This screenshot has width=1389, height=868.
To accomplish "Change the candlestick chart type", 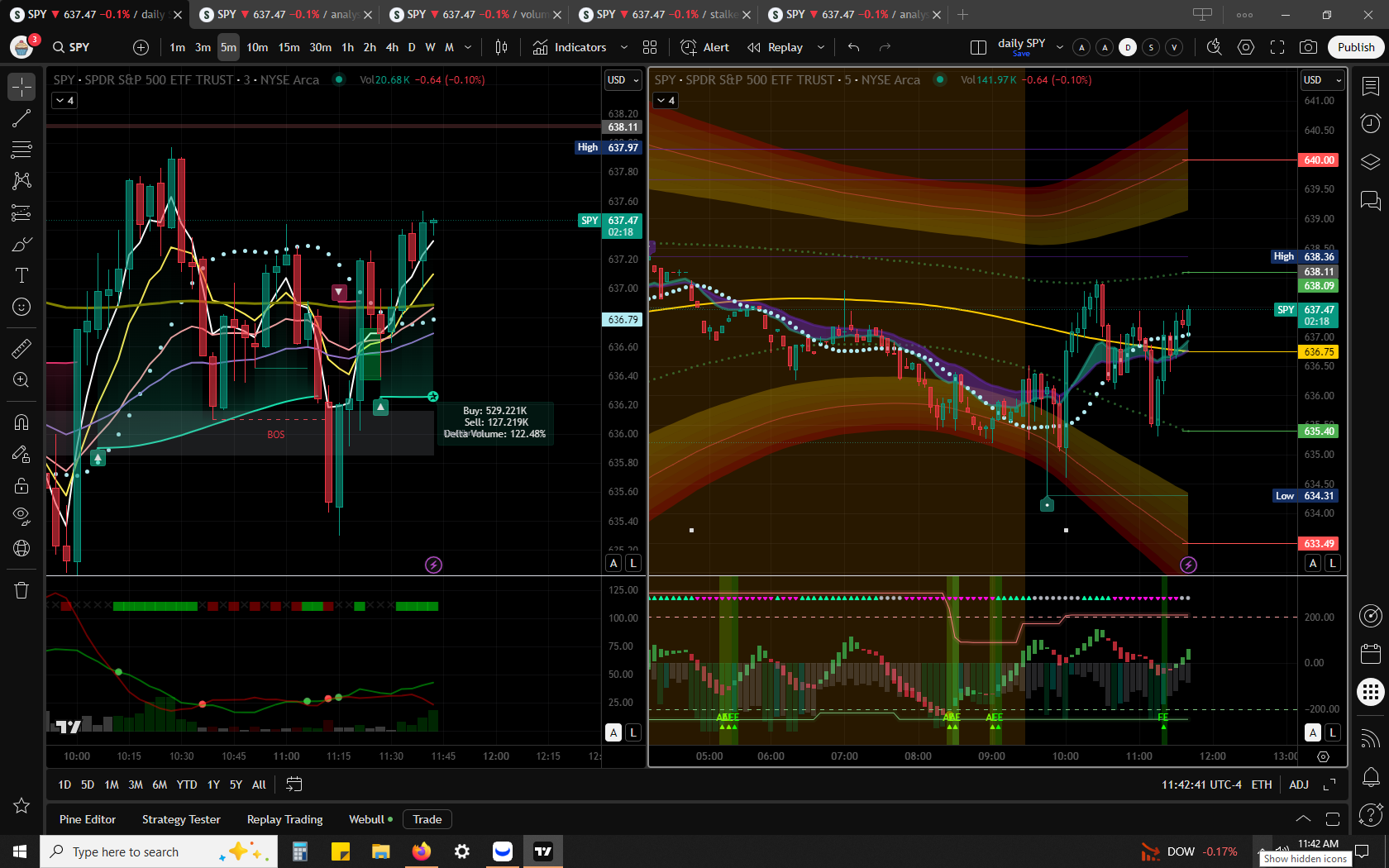I will [x=501, y=47].
